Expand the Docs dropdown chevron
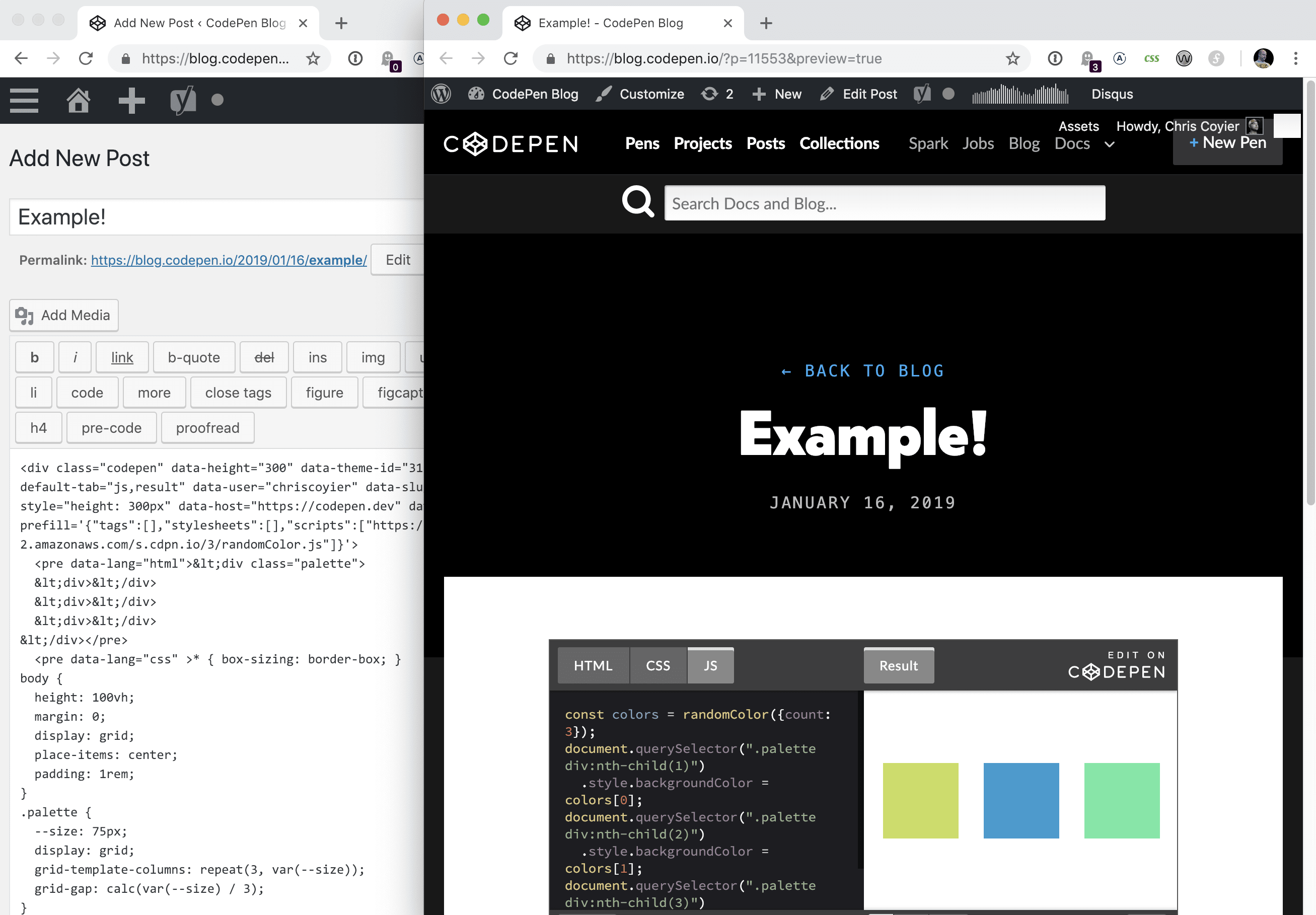Screen dimensions: 1316x915 tap(1110, 144)
